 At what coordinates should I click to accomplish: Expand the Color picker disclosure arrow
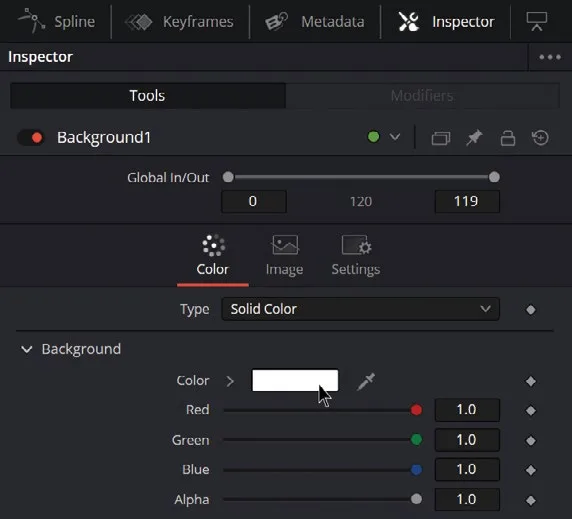pyautogui.click(x=230, y=381)
